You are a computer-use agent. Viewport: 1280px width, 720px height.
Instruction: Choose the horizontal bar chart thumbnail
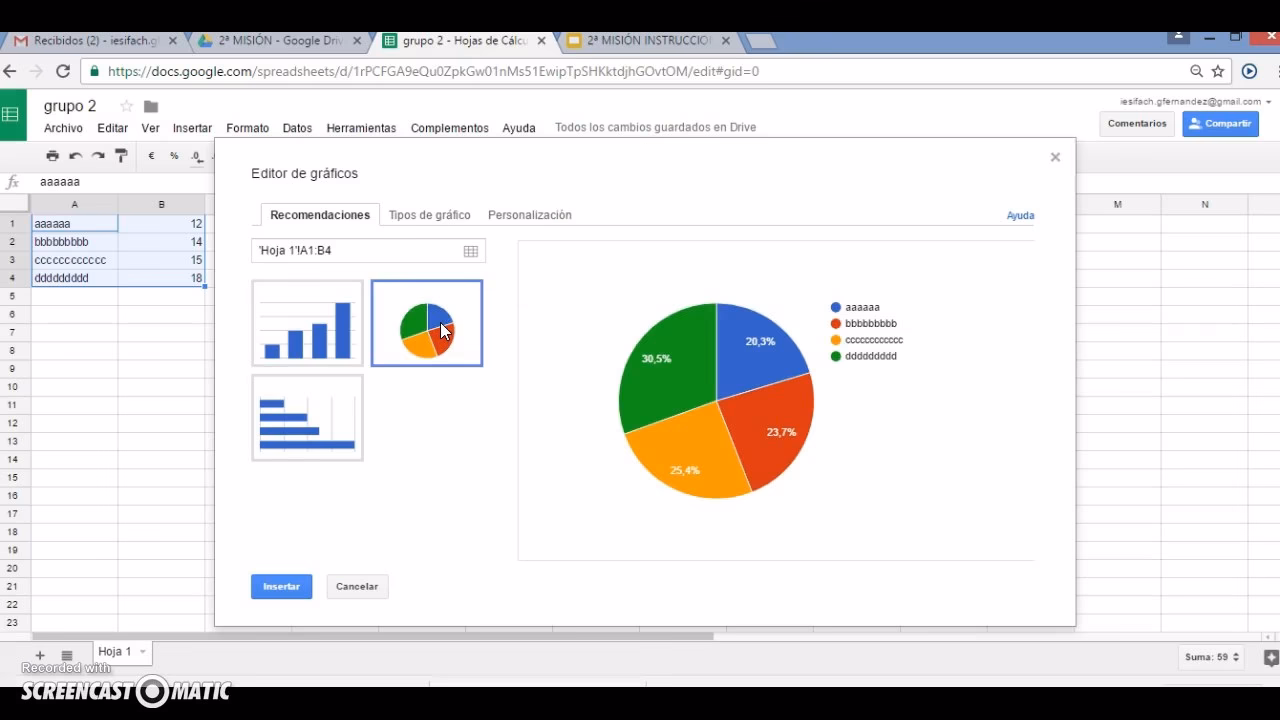(x=307, y=418)
